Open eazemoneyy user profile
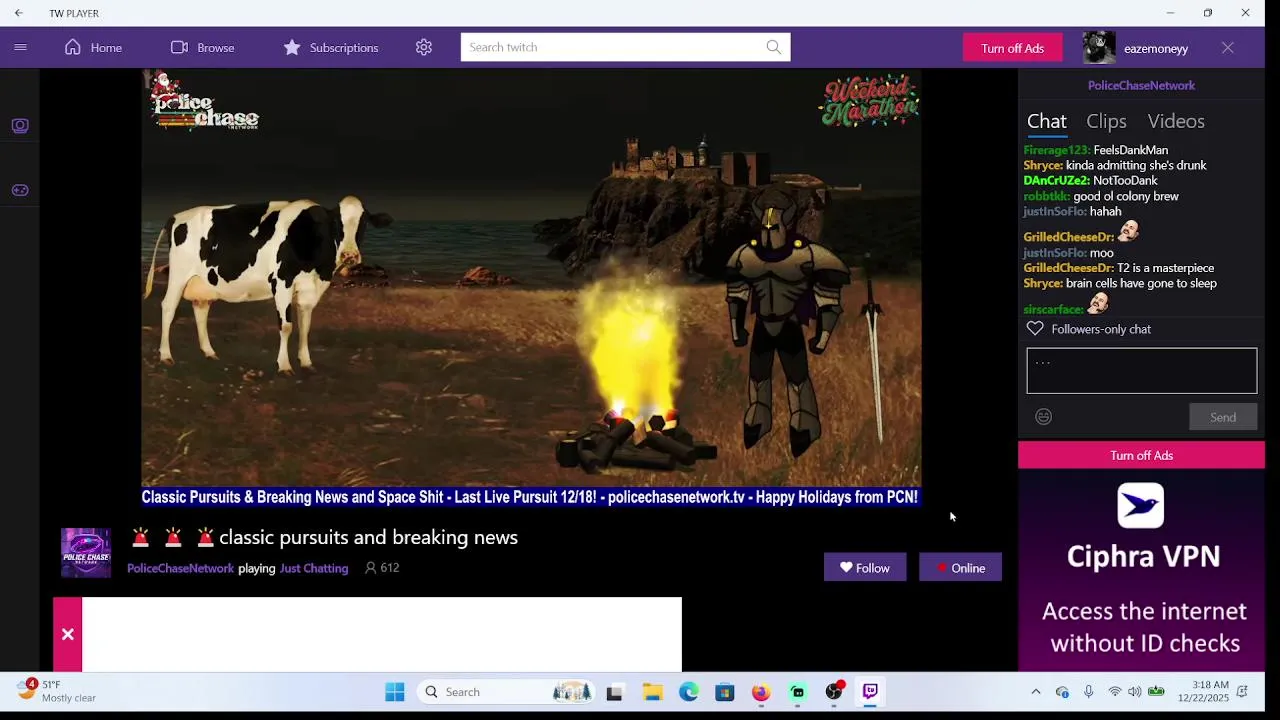The image size is (1280, 720). 1156,48
